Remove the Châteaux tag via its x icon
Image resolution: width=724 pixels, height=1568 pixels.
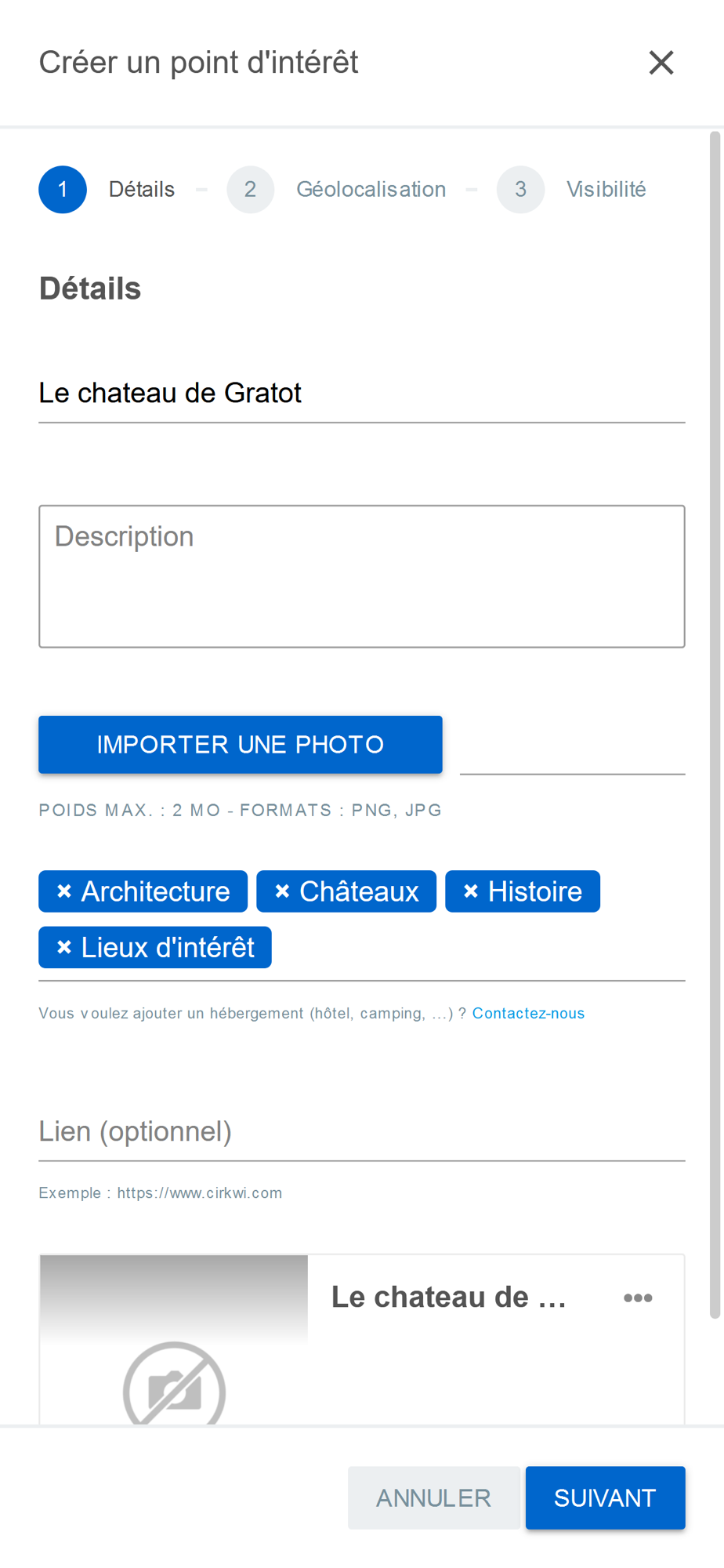pos(283,891)
